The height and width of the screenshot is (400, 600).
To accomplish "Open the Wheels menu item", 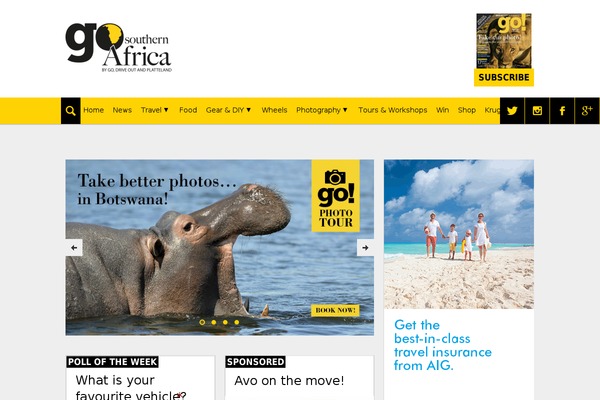I will (274, 110).
